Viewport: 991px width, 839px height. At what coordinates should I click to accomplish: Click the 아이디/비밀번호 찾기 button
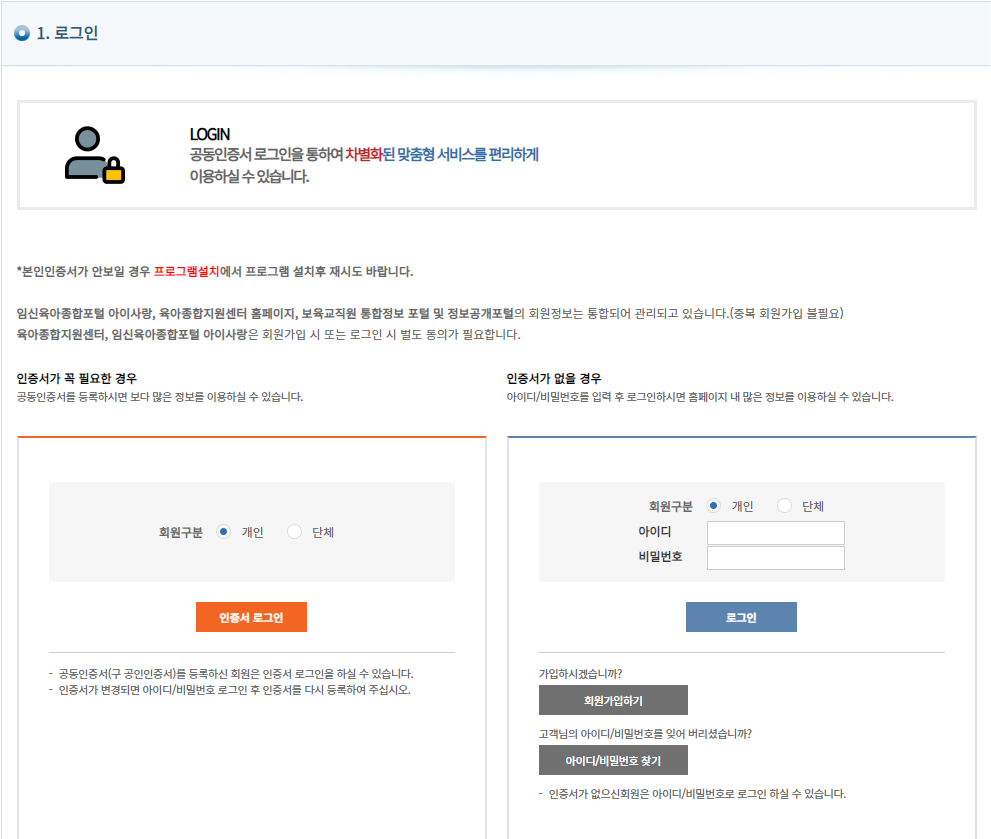[612, 760]
